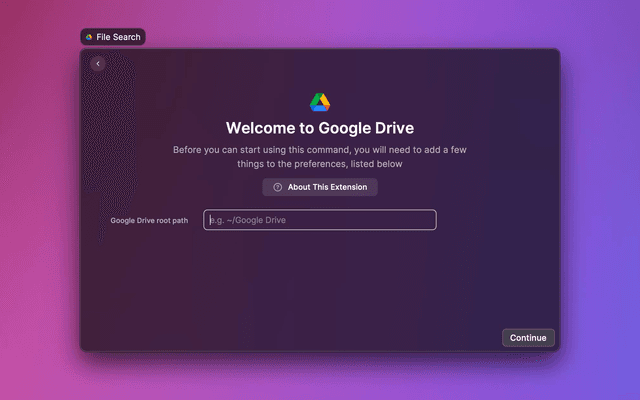Click the desktop wallpaper right of the window
The image size is (640, 400).
click(x=600, y=200)
